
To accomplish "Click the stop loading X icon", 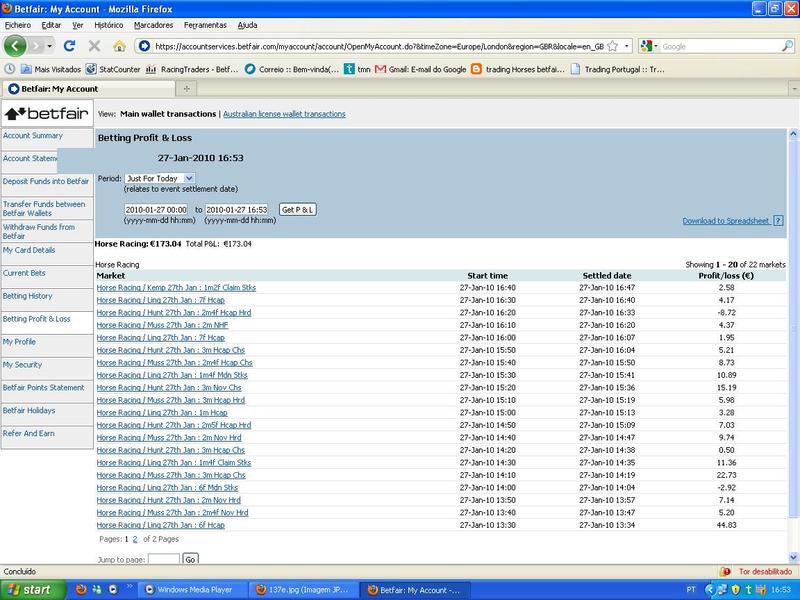I will pyautogui.click(x=94, y=46).
